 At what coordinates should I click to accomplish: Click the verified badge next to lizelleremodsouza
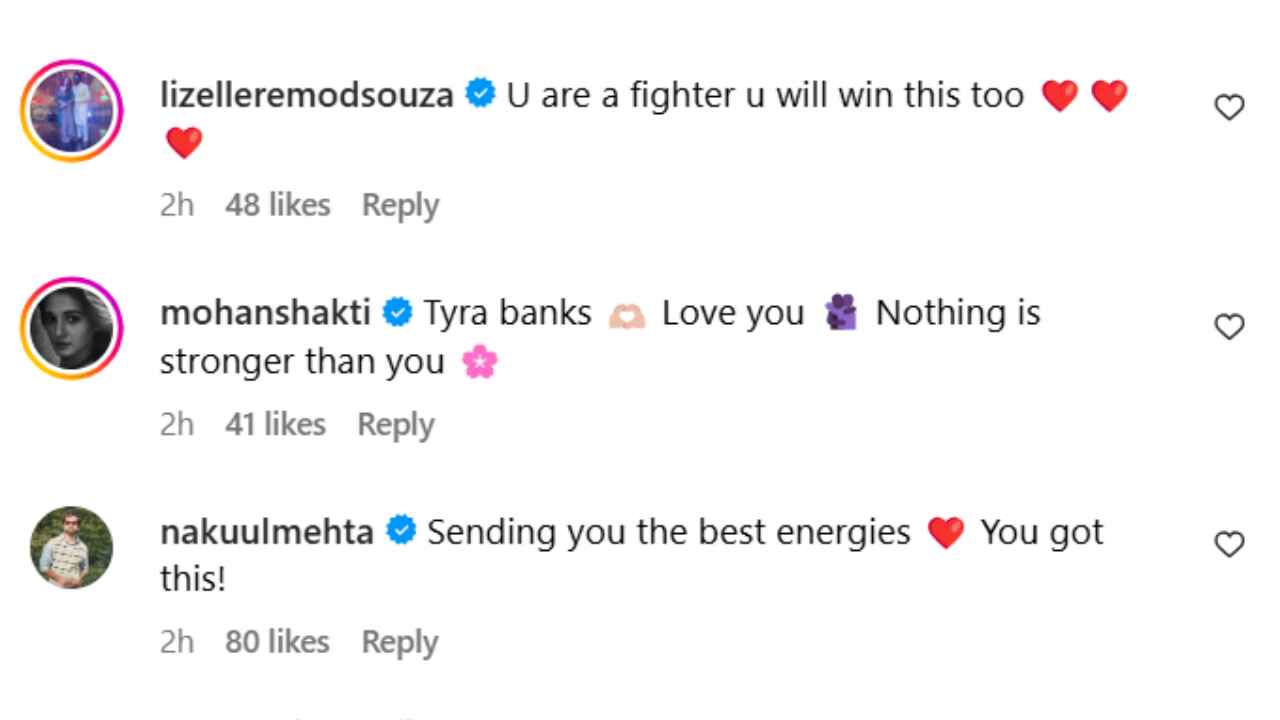pyautogui.click(x=482, y=96)
